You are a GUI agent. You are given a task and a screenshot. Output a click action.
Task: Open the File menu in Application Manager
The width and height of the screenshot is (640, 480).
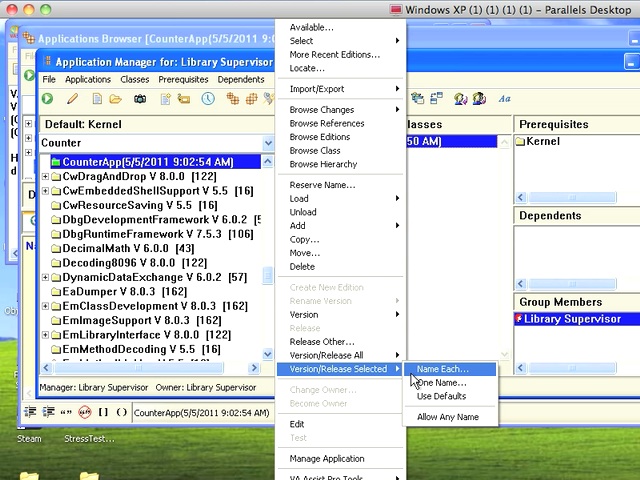tap(49, 80)
